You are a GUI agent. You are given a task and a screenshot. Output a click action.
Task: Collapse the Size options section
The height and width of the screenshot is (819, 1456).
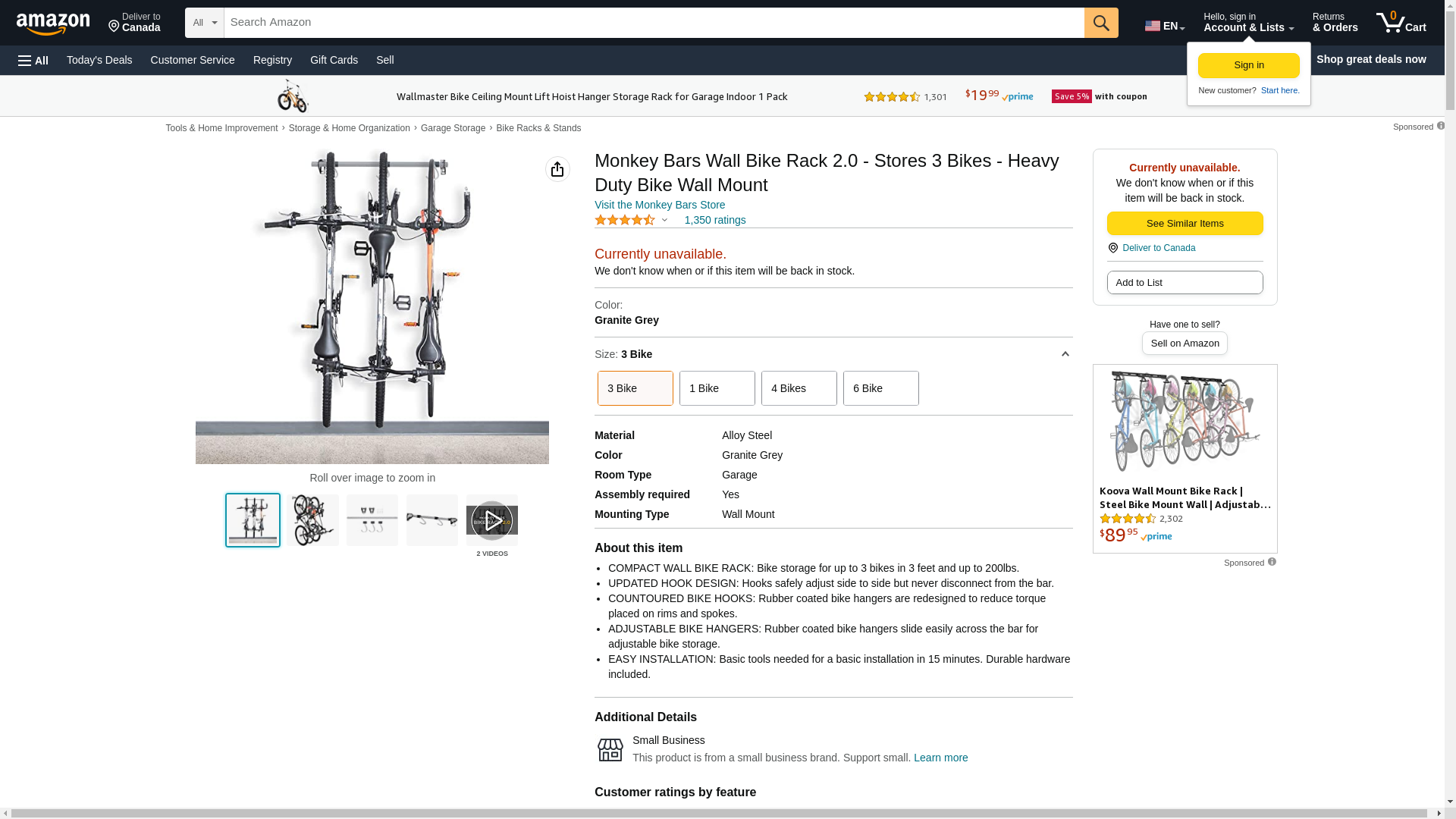pos(1065,354)
